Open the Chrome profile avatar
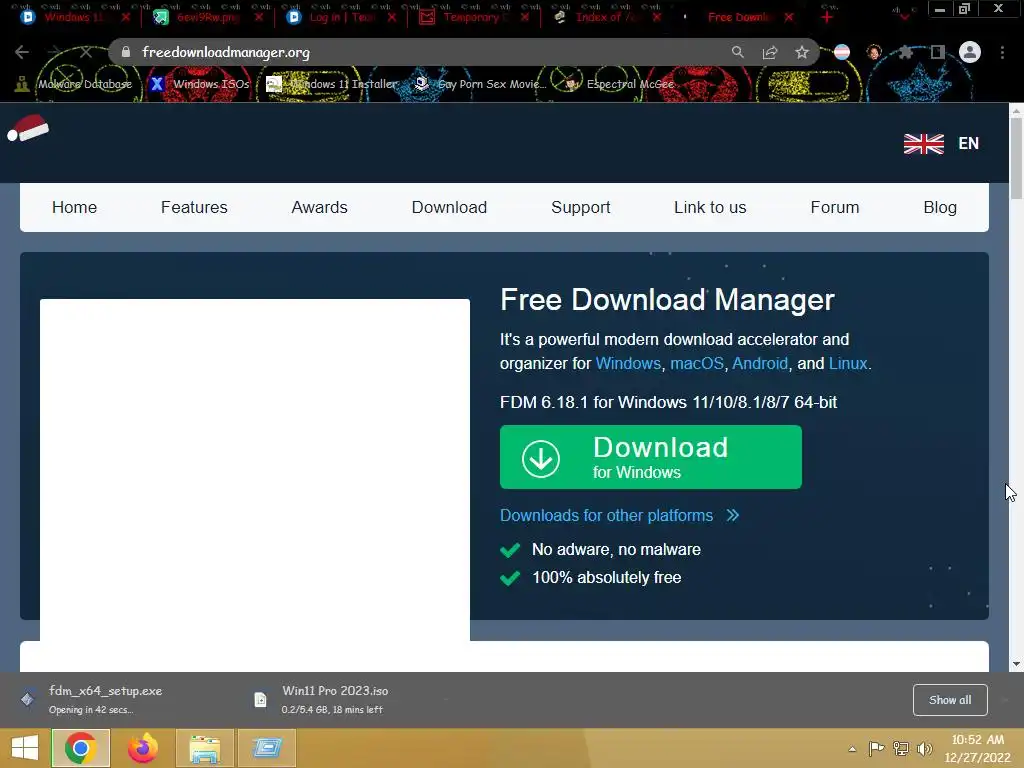The image size is (1024, 768). coord(970,52)
